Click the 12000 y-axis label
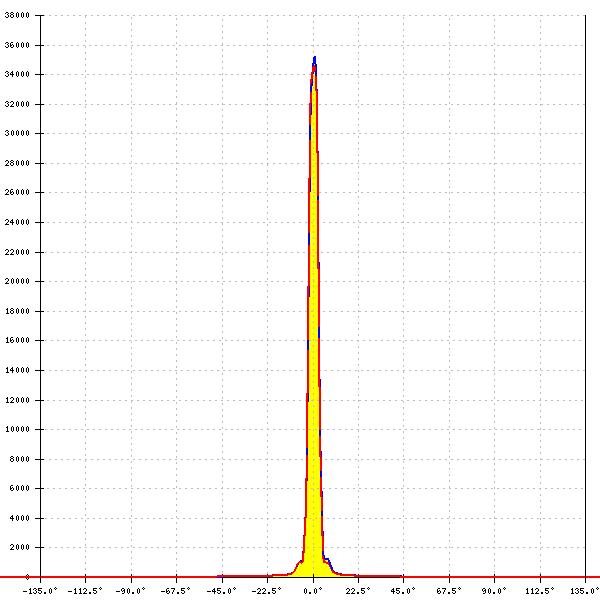600x600 pixels. (x=17, y=400)
